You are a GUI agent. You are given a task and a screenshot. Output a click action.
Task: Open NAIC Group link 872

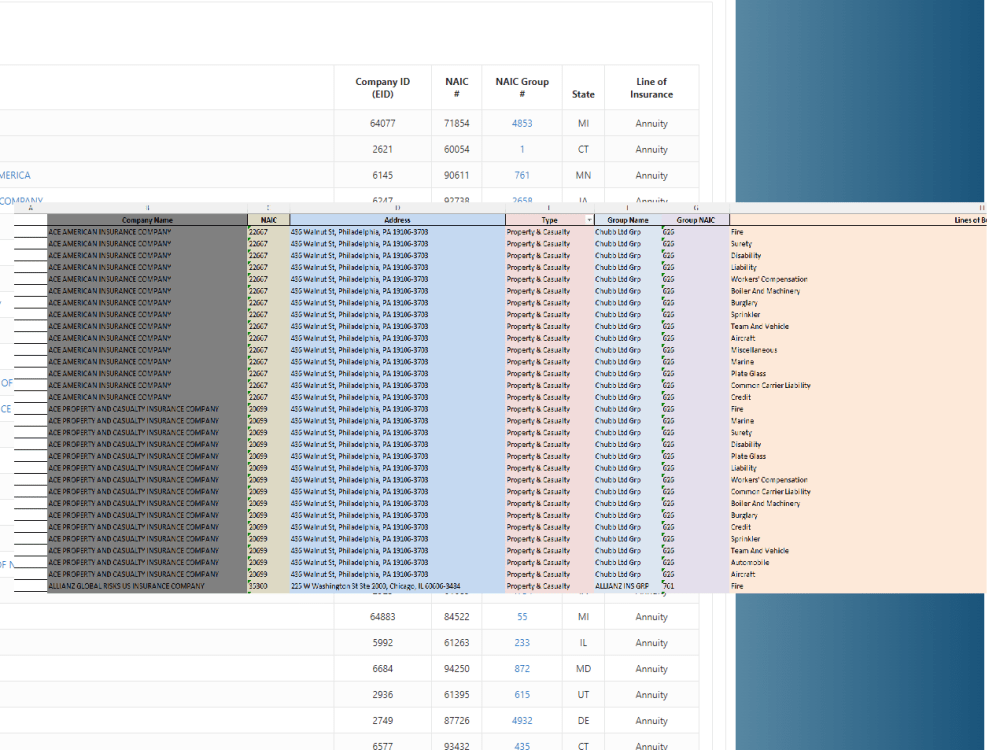point(522,669)
